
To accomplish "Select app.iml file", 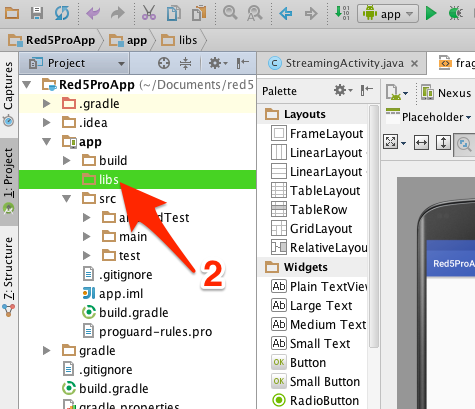I will pos(113,294).
